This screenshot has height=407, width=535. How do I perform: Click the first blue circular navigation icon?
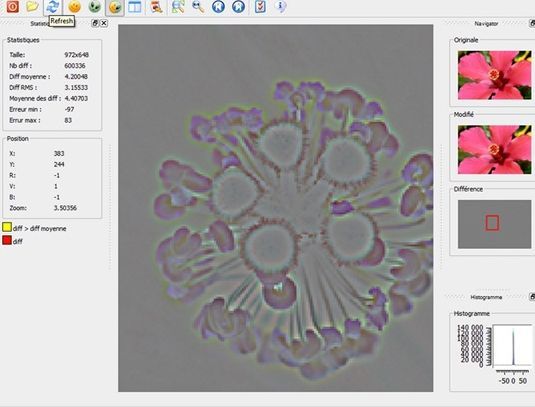point(218,6)
